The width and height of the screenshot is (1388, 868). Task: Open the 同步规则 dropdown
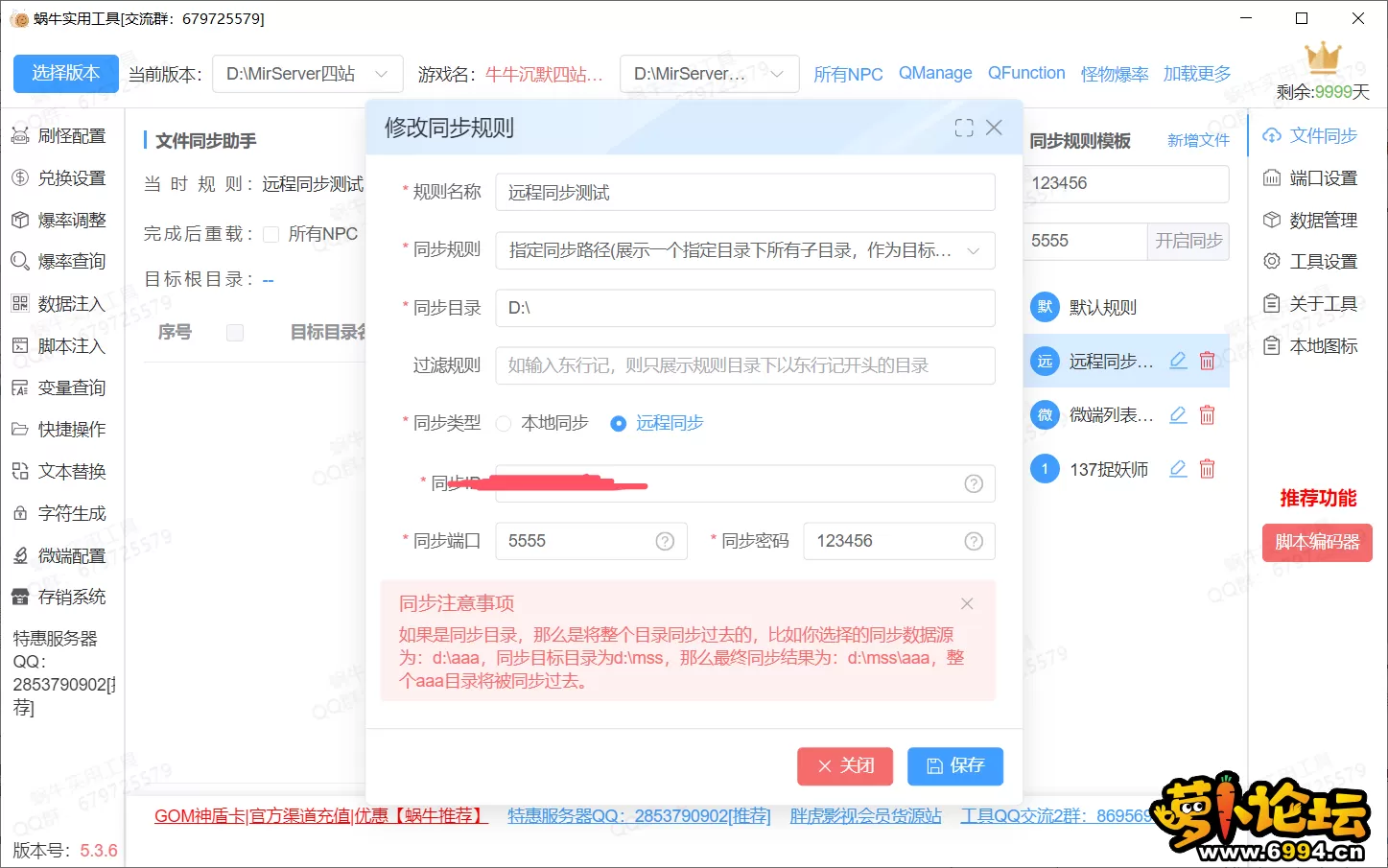745,250
